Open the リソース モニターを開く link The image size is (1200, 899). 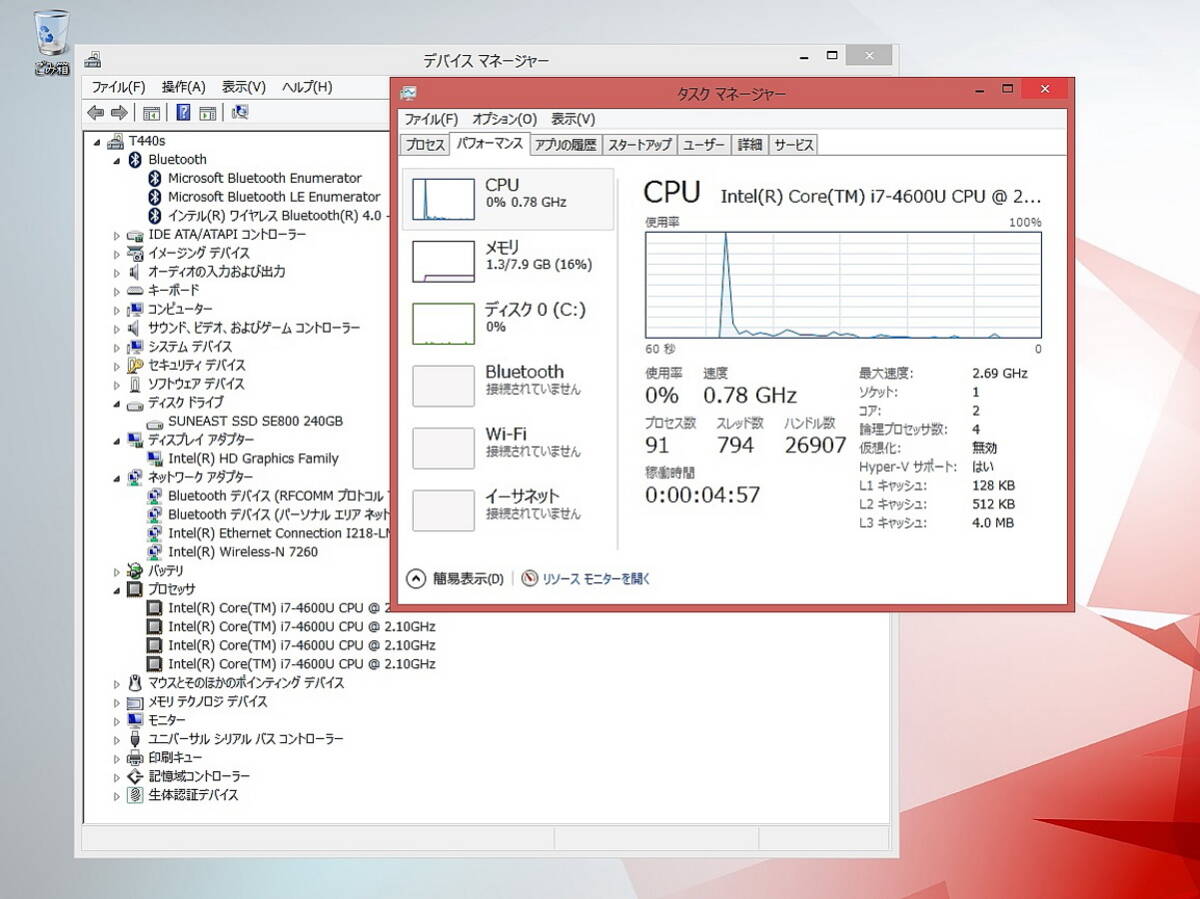(586, 578)
